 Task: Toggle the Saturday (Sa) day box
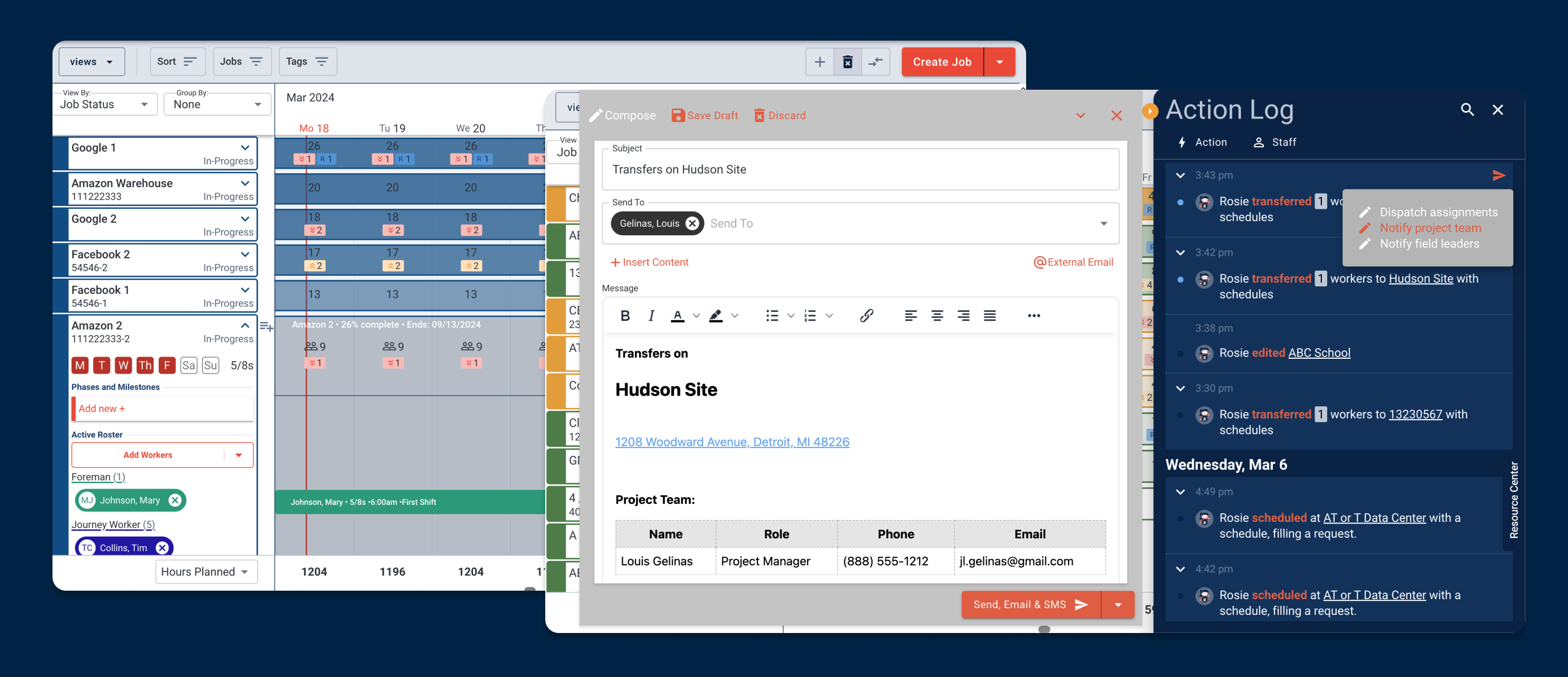click(x=189, y=365)
